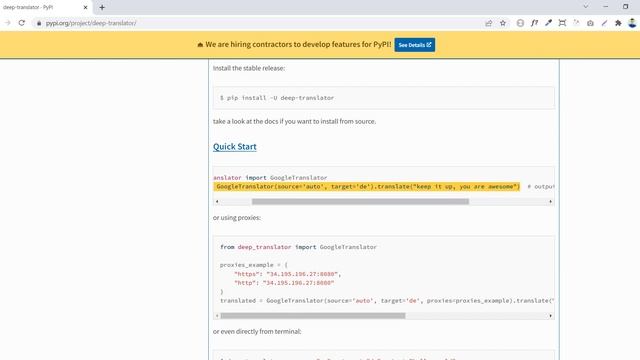Viewport: 640px width, 360px height.
Task: Click the camera screenshot extension
Action: (x=590, y=23)
